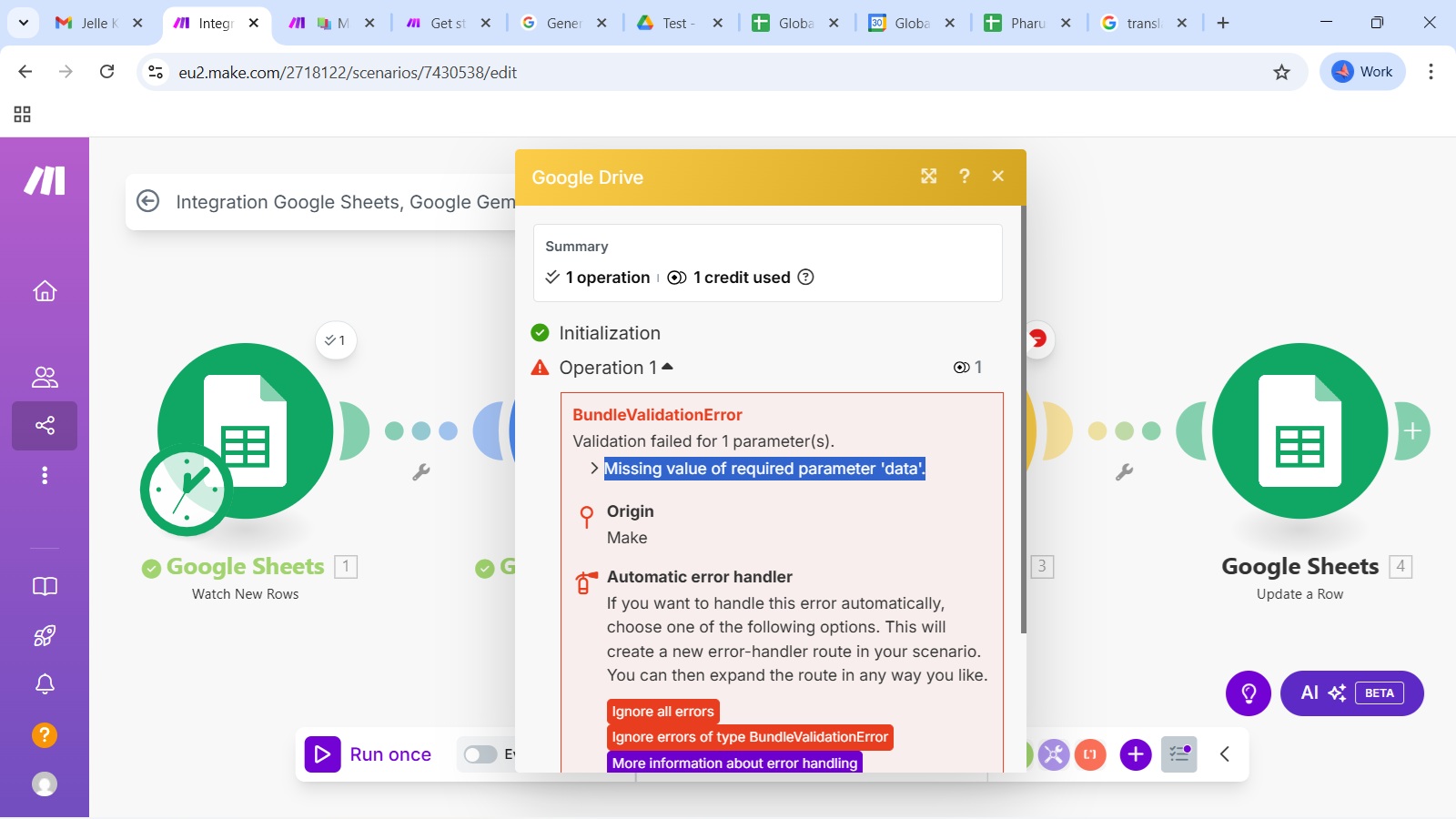Click the highlighted Missing value of required parameter text
Screen dimensions: 1456x819
(x=764, y=469)
